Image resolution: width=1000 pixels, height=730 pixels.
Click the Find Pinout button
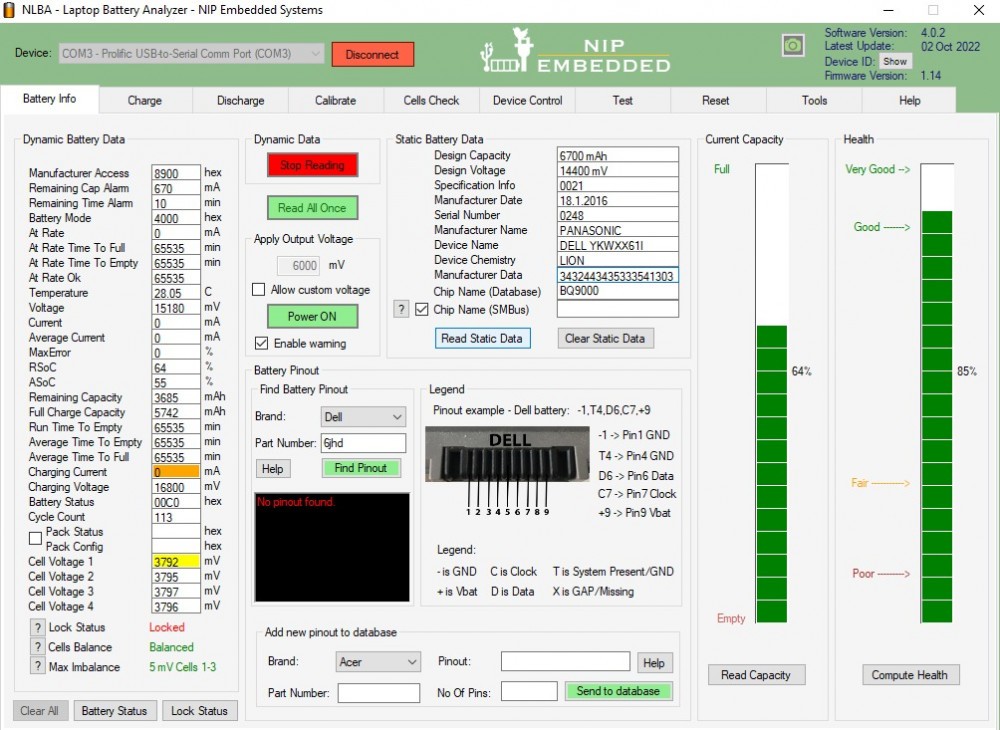[x=361, y=468]
